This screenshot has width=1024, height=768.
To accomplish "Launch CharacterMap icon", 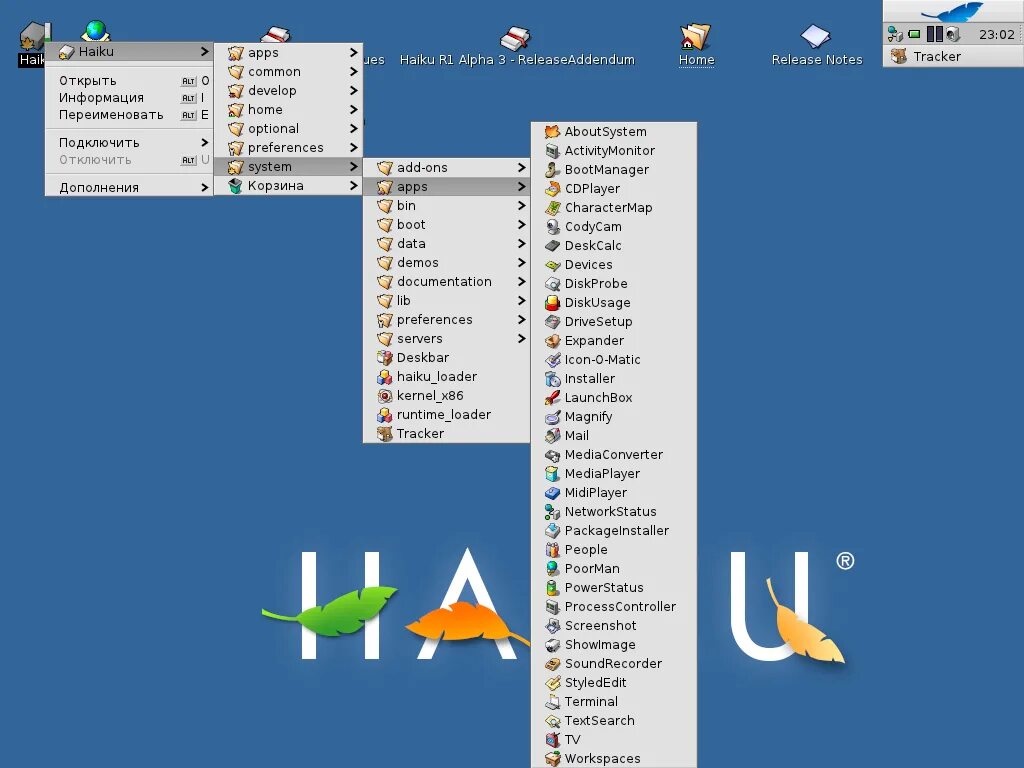I will tap(552, 208).
